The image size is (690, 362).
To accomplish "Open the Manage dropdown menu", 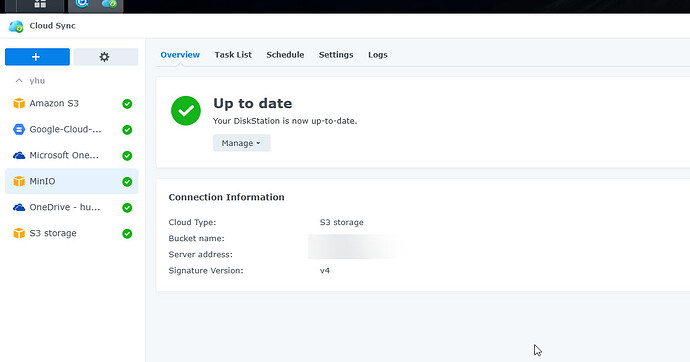I will pos(242,143).
